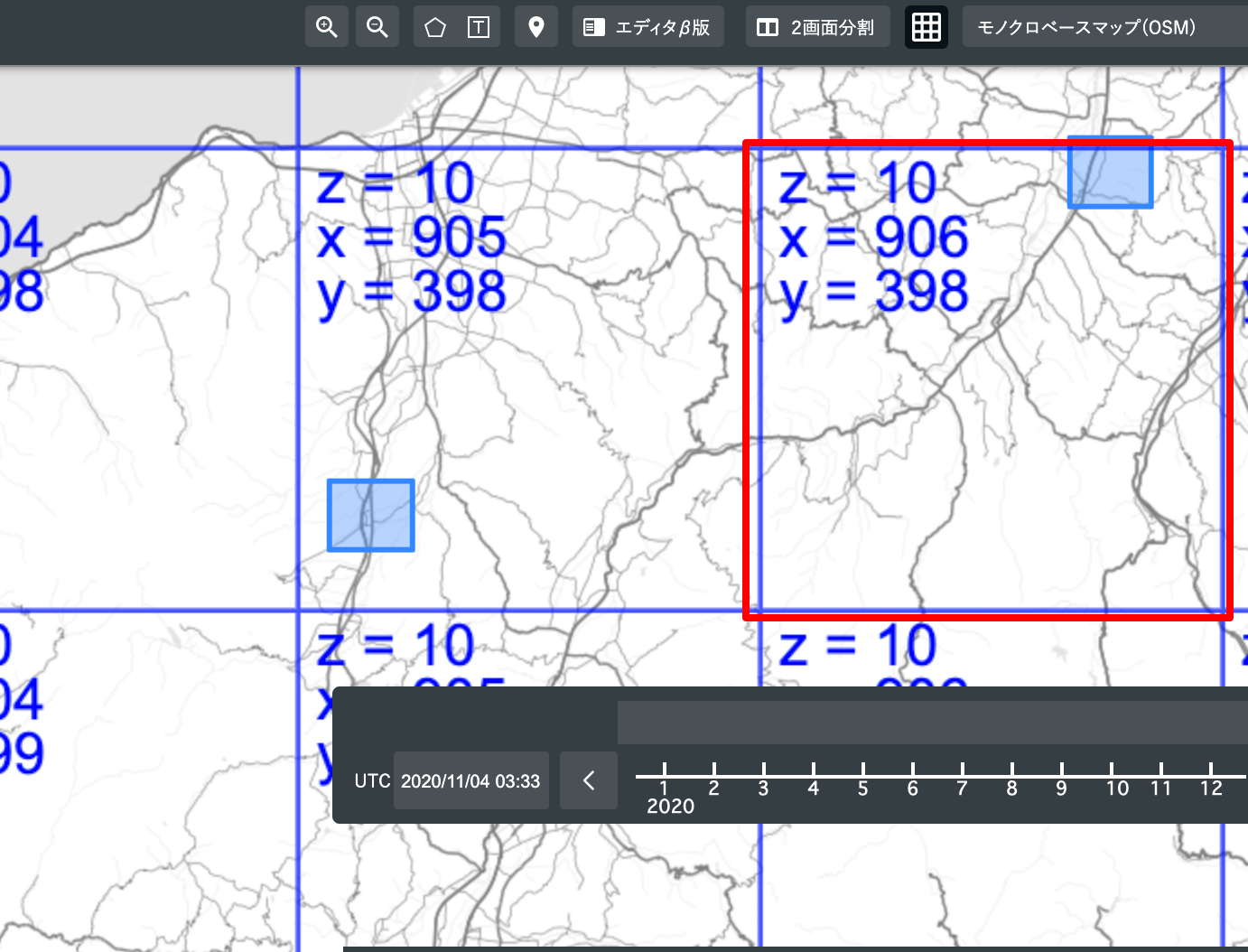Enable 2画面分割 split screen

[818, 27]
